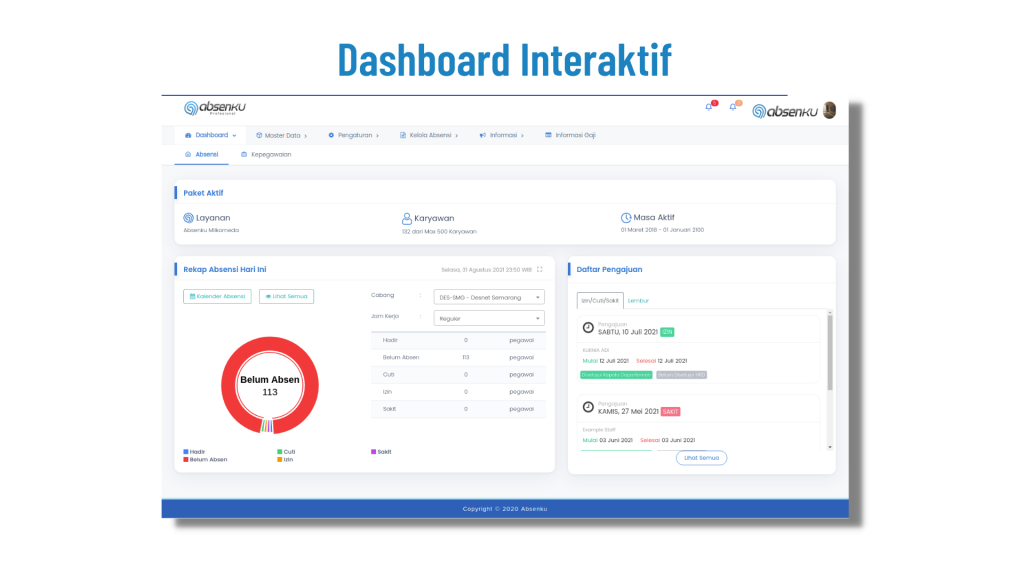Click Lihat Semua button under Daftar Pengajuan
Screen dimensions: 1024x576
tap(701, 457)
